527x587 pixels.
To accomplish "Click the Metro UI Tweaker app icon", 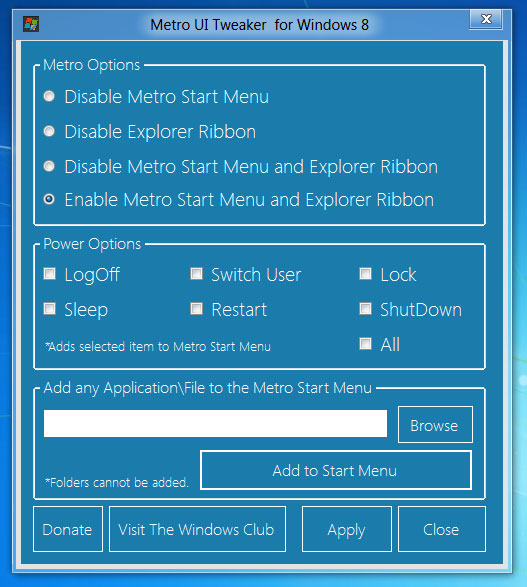I will 31,24.
